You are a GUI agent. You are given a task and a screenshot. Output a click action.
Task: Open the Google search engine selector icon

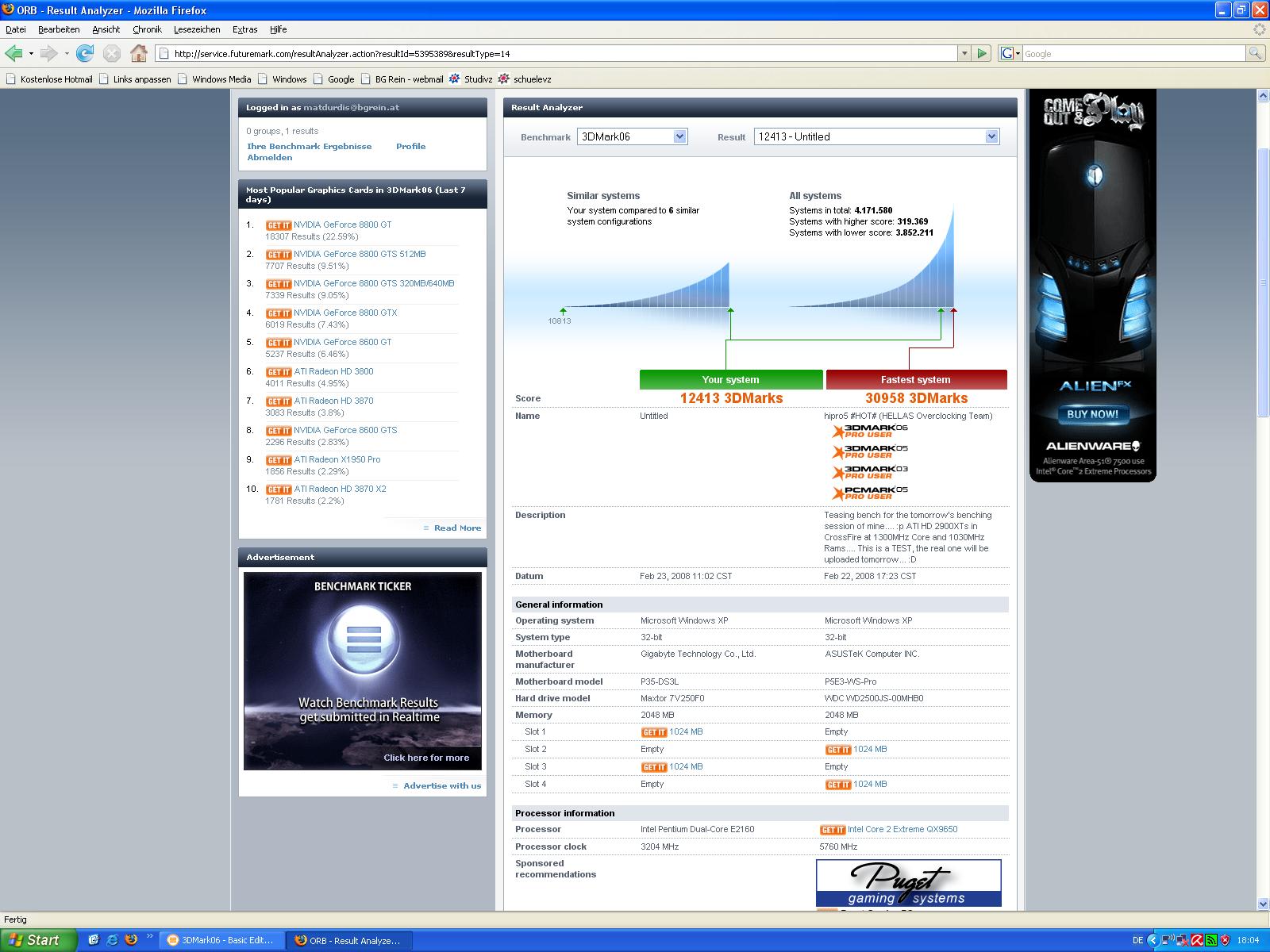pyautogui.click(x=1010, y=53)
